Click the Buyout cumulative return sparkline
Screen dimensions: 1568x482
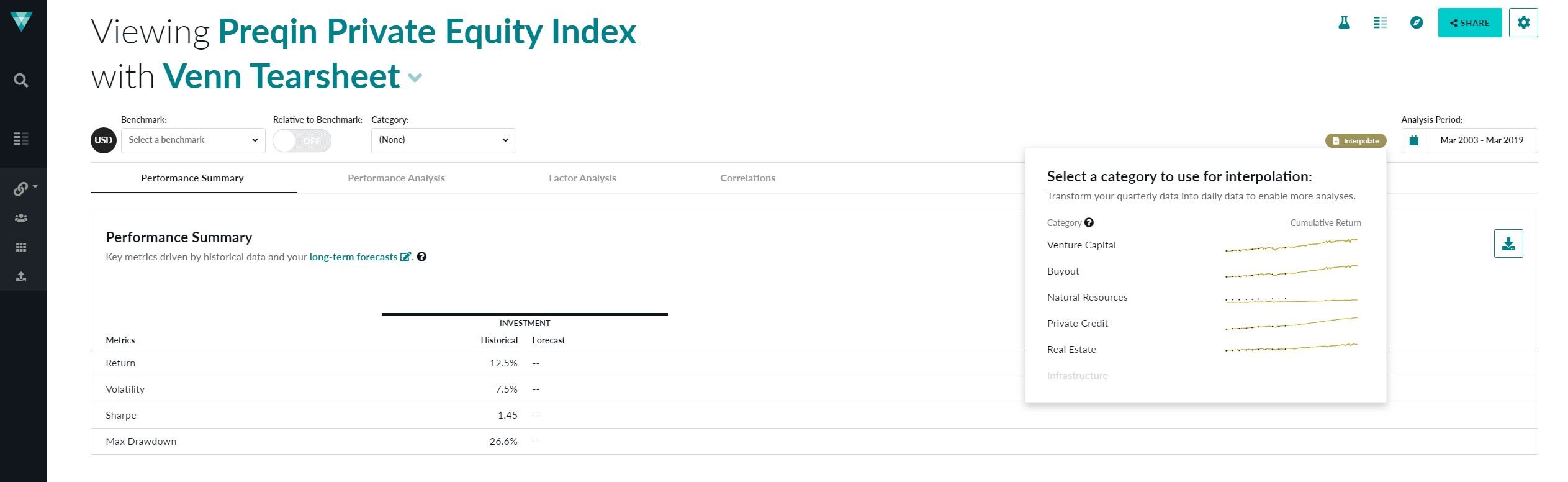1291,271
